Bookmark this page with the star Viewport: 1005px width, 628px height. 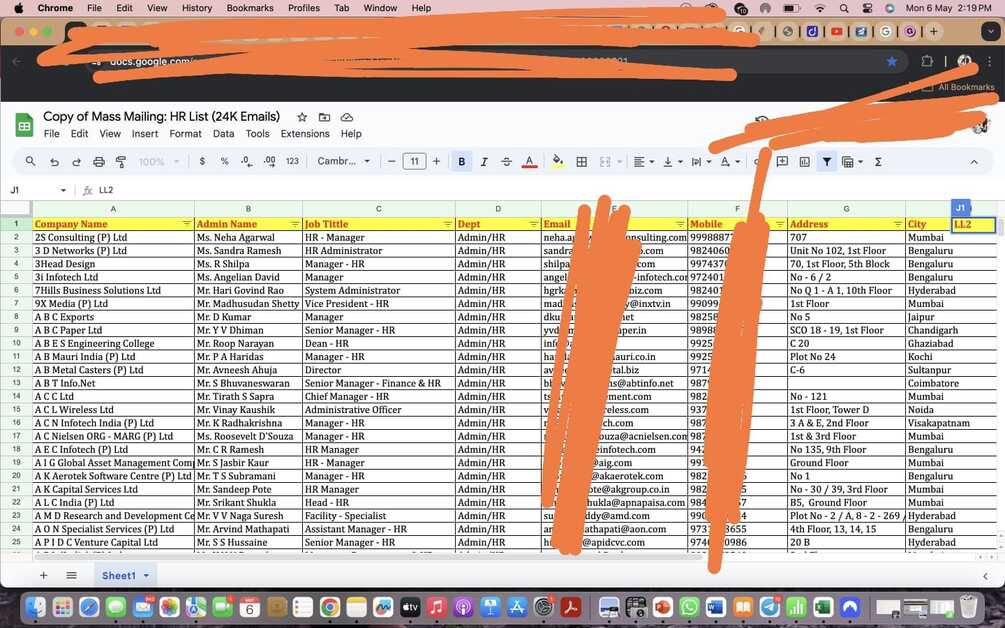click(x=892, y=62)
